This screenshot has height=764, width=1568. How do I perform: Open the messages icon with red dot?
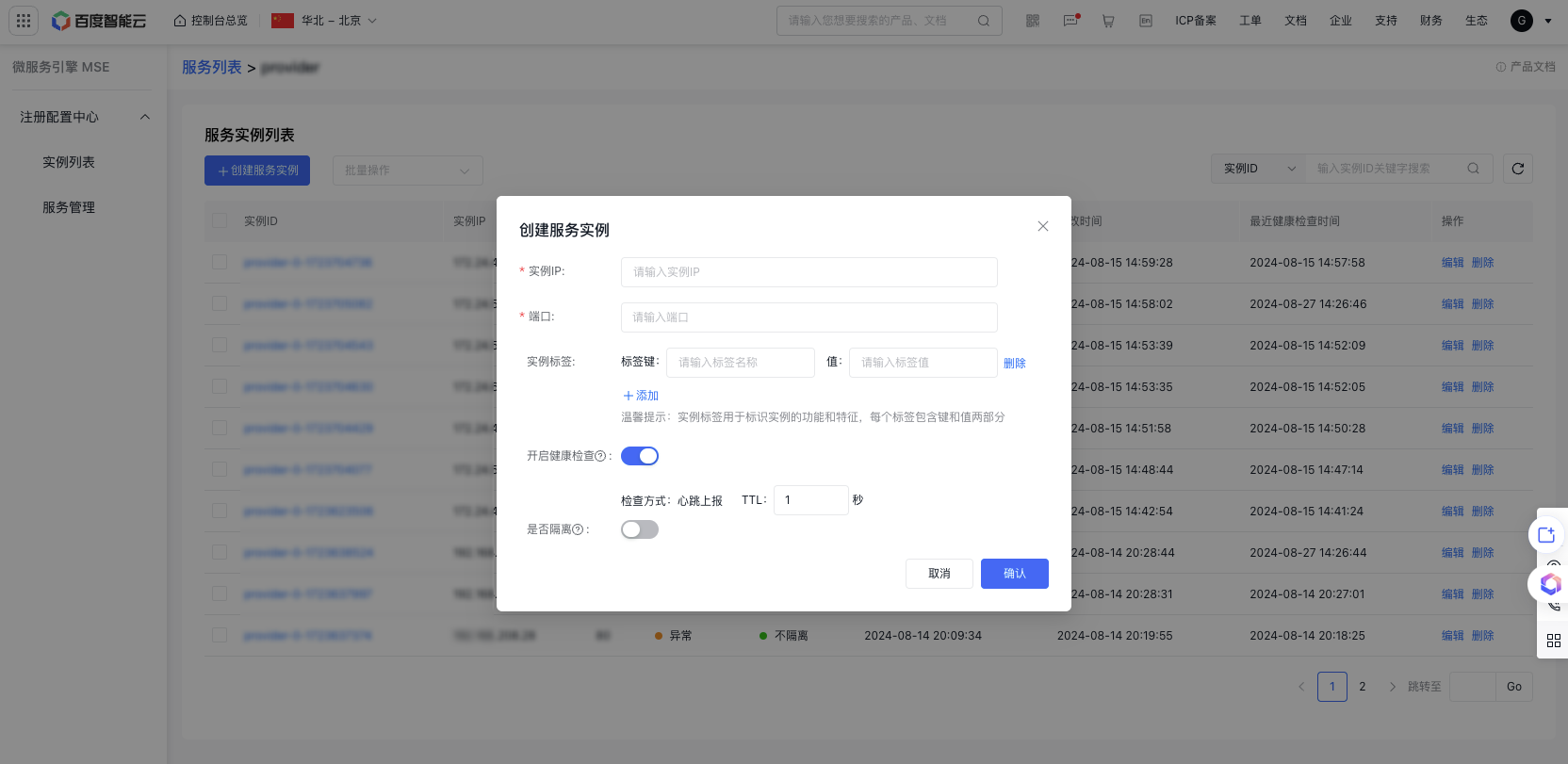pos(1071,21)
